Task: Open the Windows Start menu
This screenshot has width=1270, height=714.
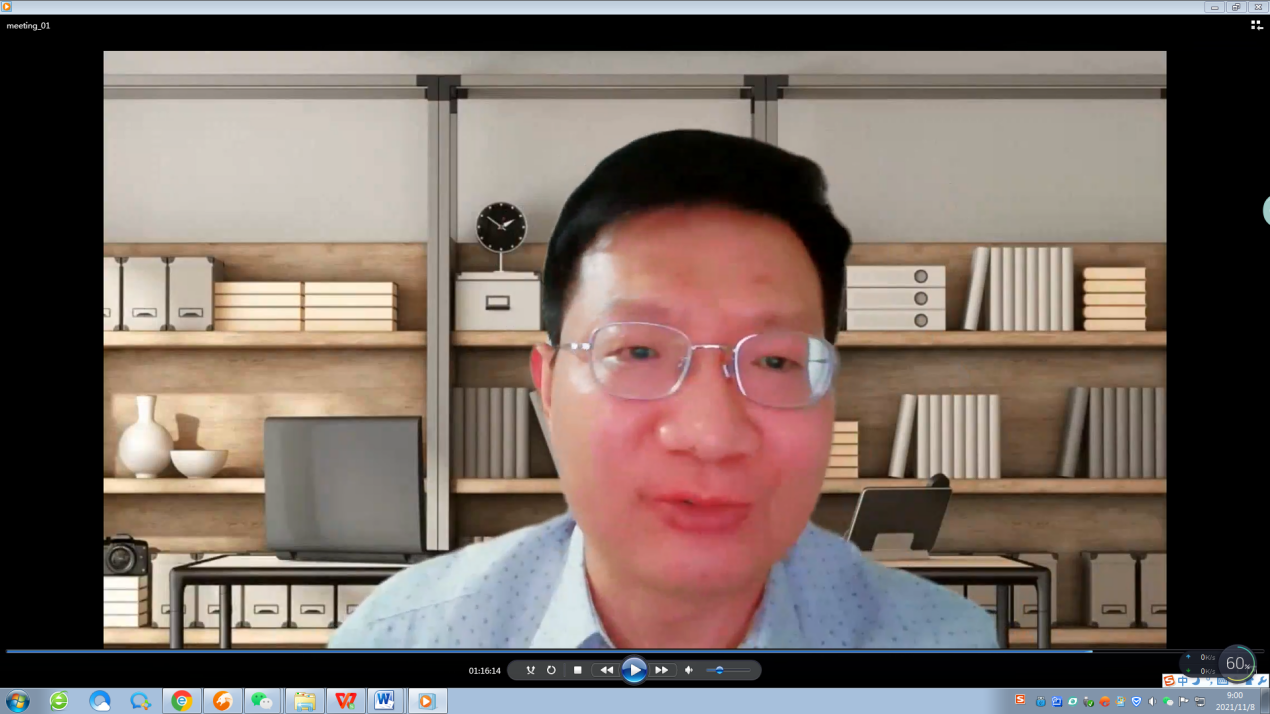Action: [17, 701]
